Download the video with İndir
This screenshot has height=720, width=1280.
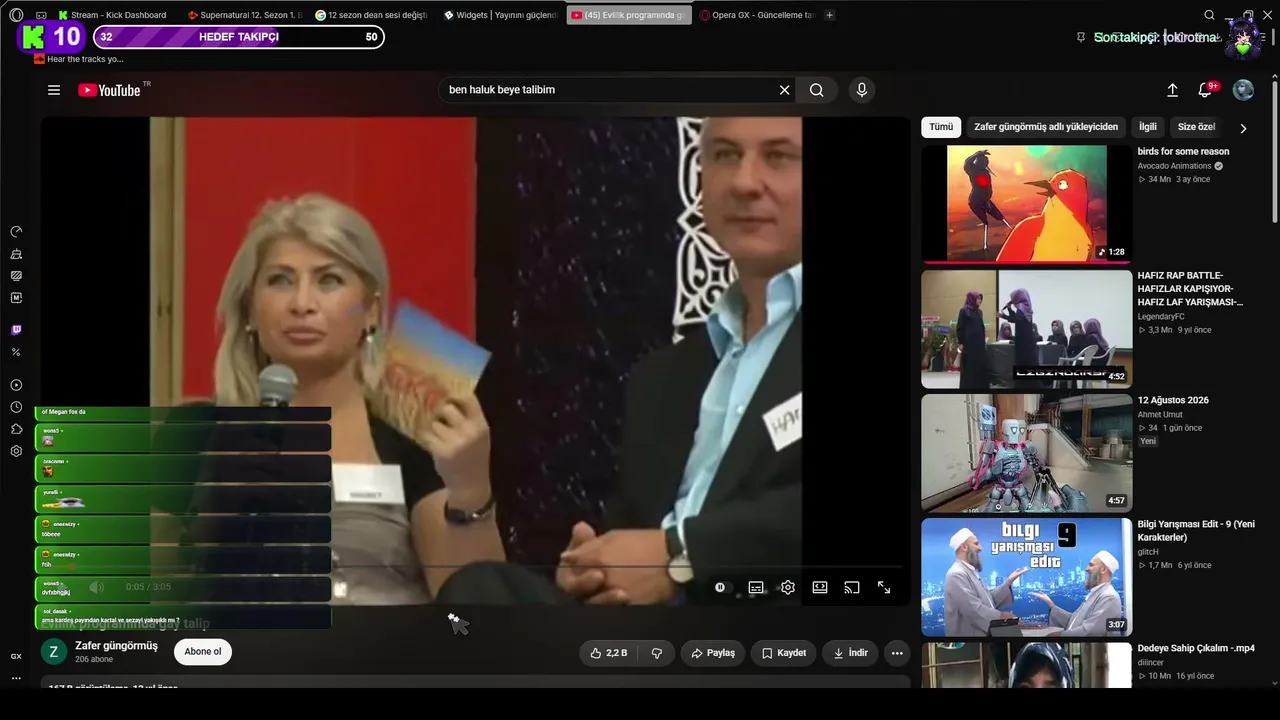(x=851, y=653)
